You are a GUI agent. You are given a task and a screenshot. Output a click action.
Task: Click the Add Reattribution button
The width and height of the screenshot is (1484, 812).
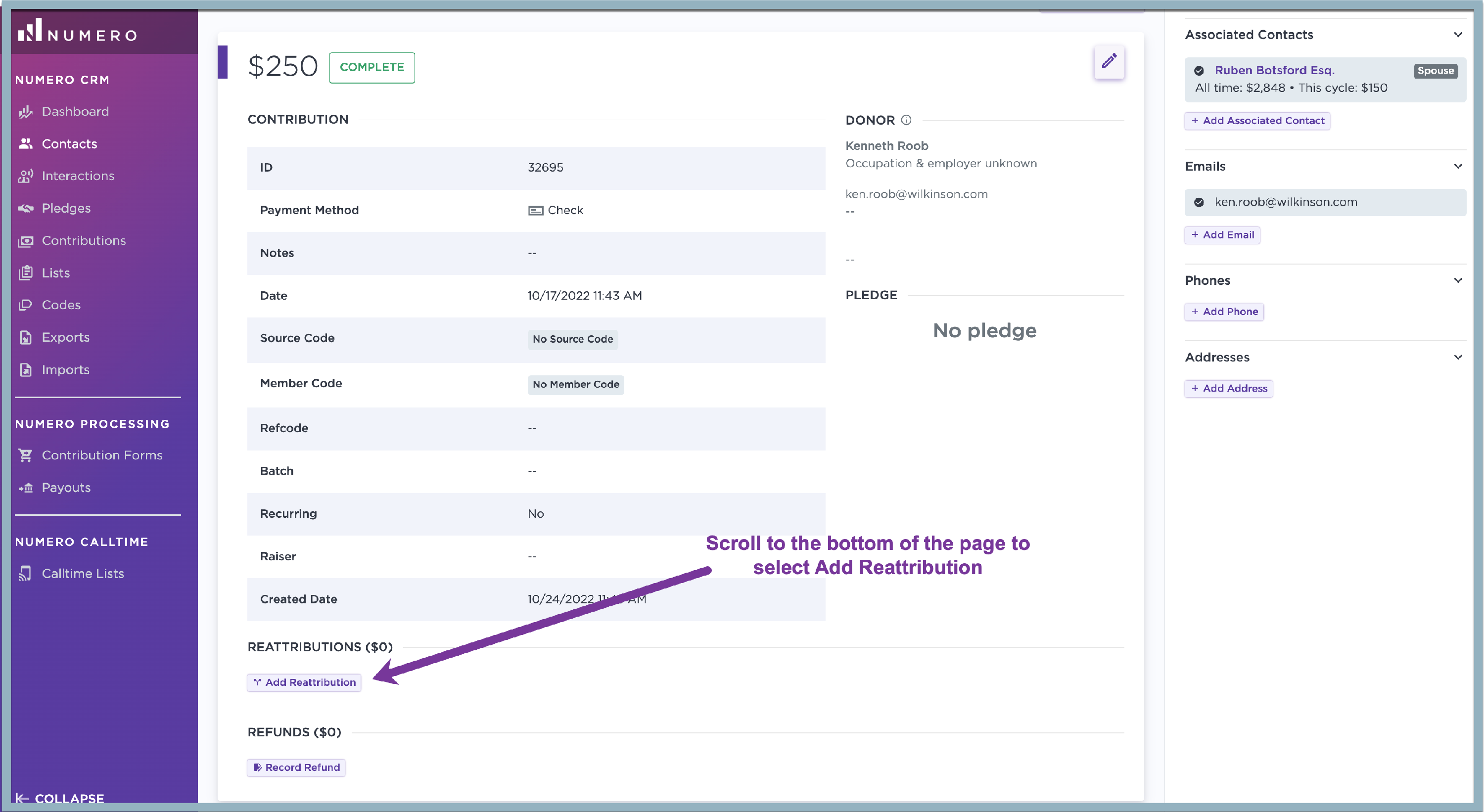pos(304,682)
